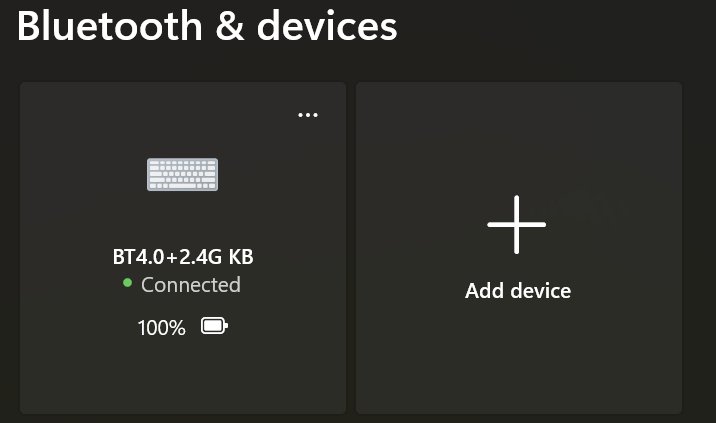Show more options for BT4.0+2.4G KB
716x423 pixels.
(308, 115)
